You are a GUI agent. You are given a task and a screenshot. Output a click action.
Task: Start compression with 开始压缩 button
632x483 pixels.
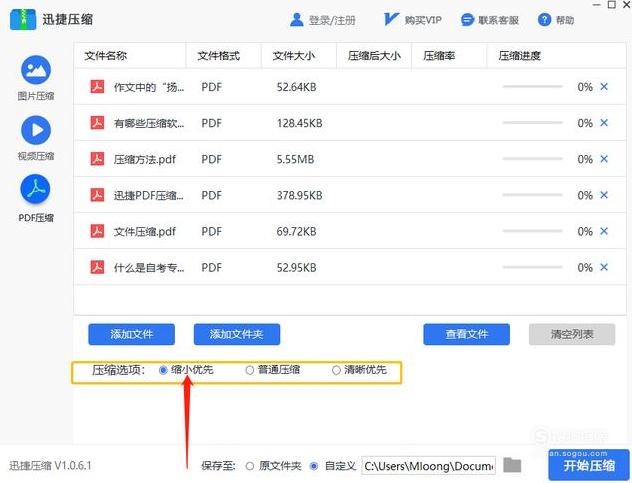point(589,465)
